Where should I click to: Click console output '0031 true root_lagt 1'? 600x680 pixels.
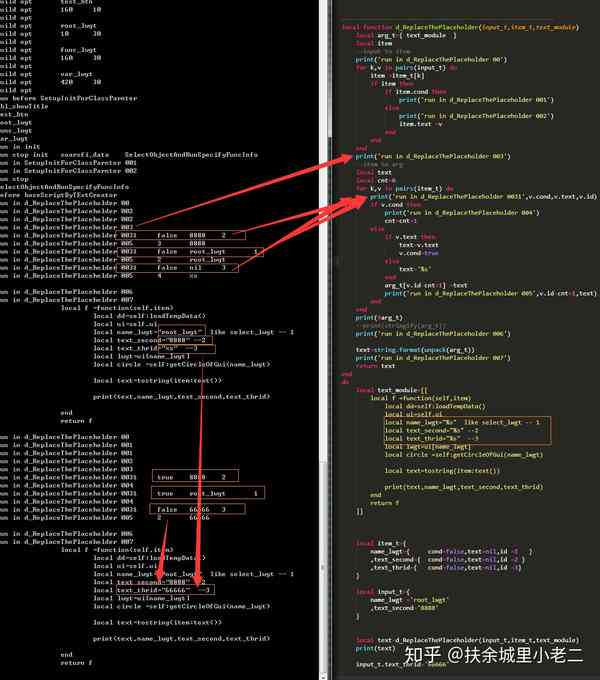(x=208, y=493)
